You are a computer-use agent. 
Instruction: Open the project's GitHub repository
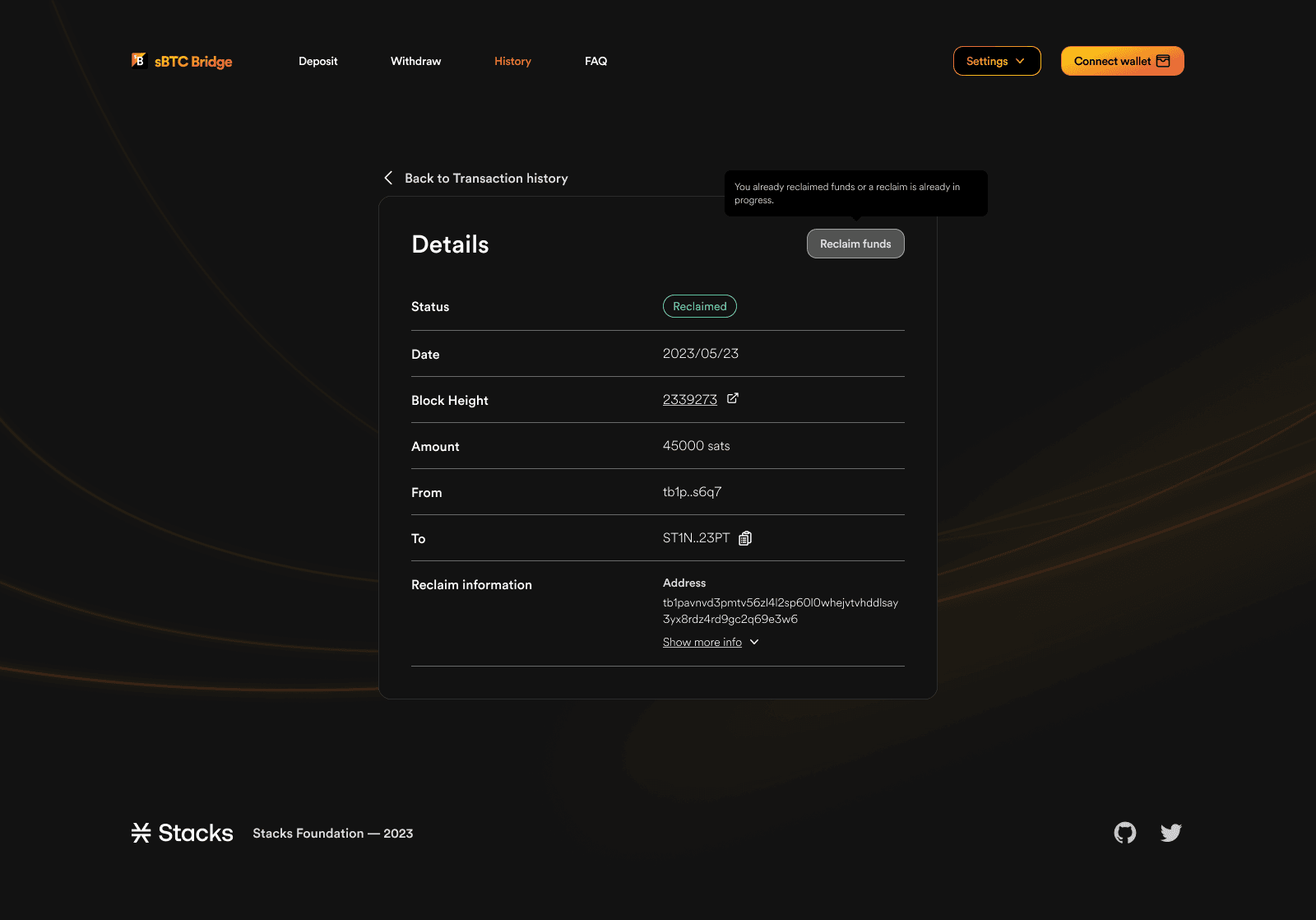point(1124,833)
